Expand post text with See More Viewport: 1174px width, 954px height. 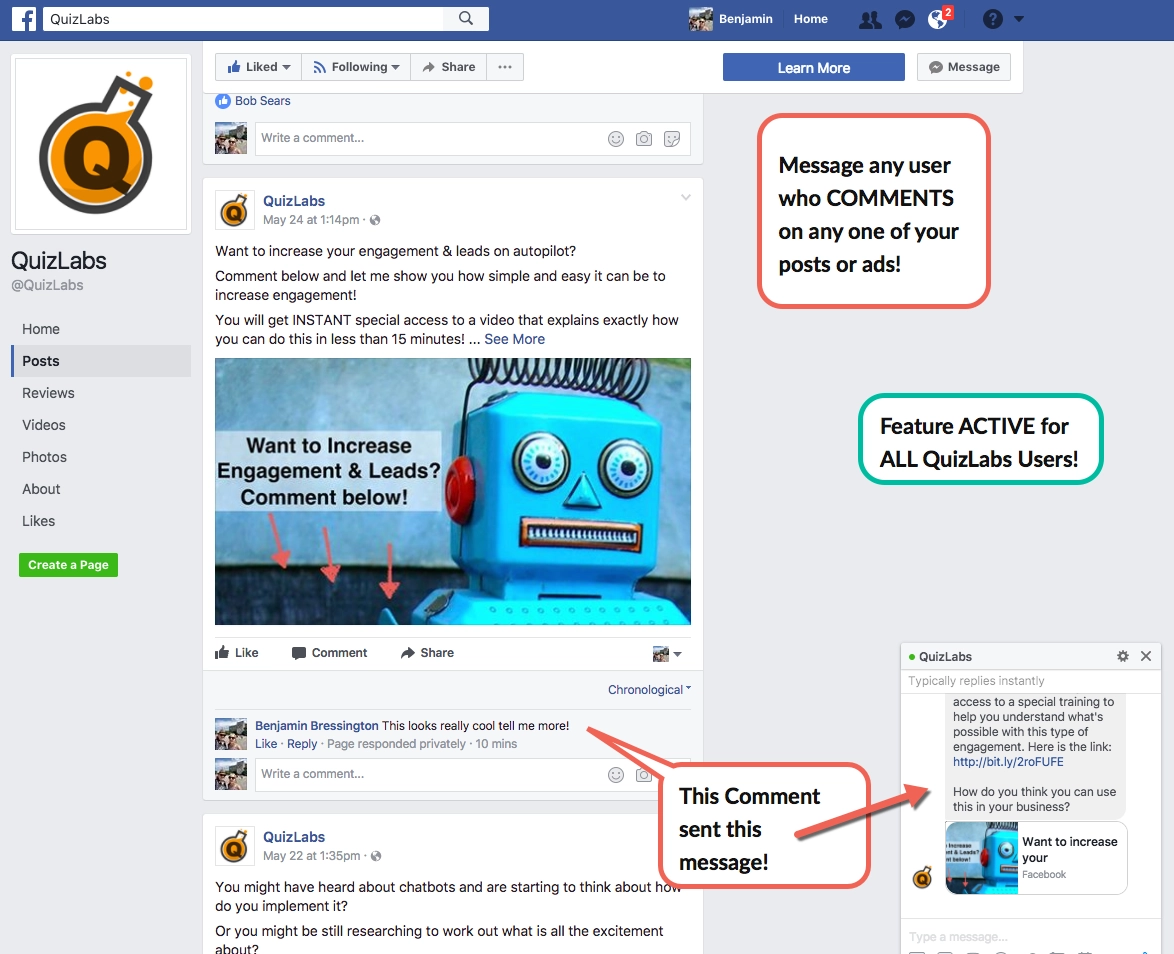[x=514, y=339]
